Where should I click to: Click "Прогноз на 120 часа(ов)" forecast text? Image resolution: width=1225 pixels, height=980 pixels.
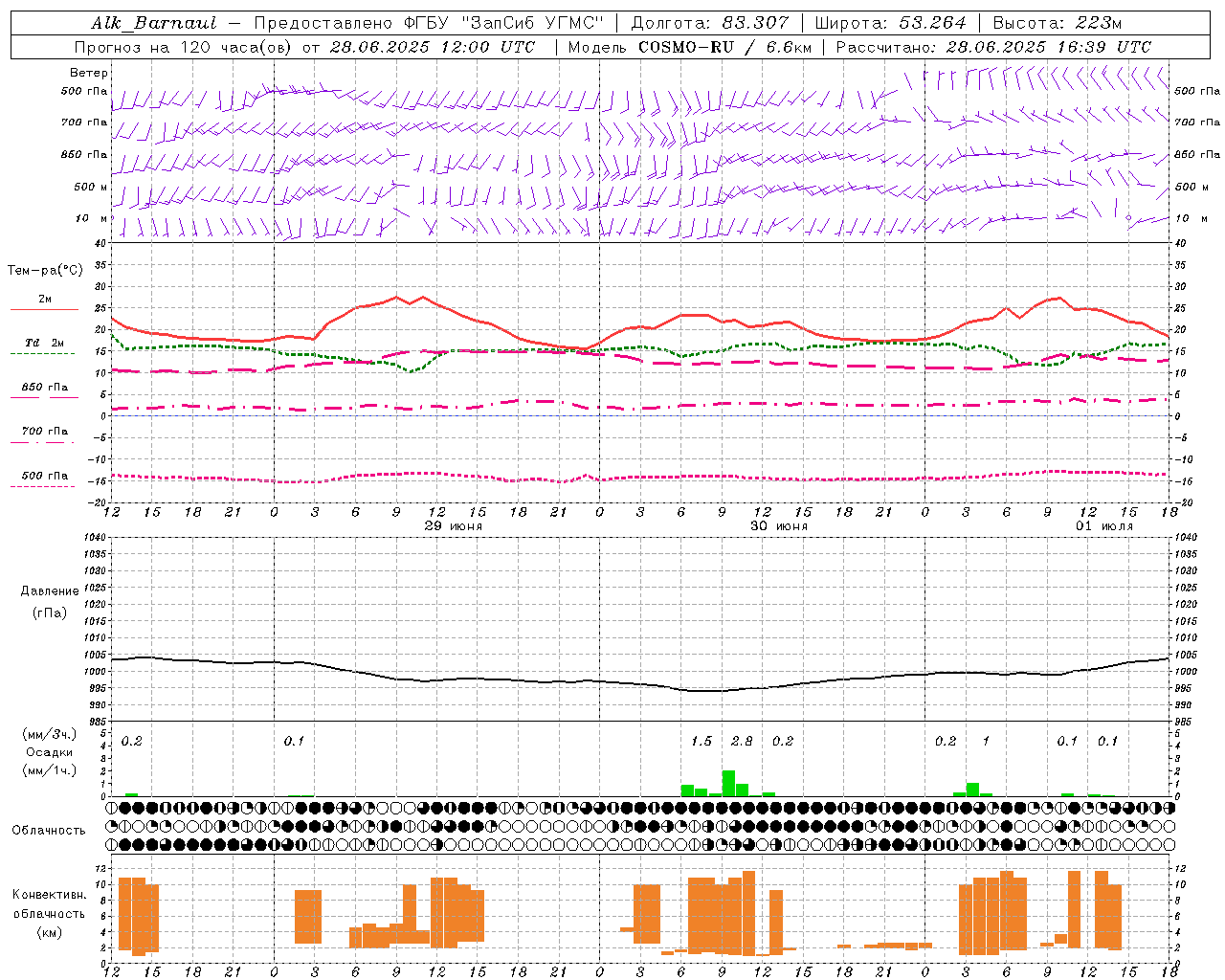(184, 47)
